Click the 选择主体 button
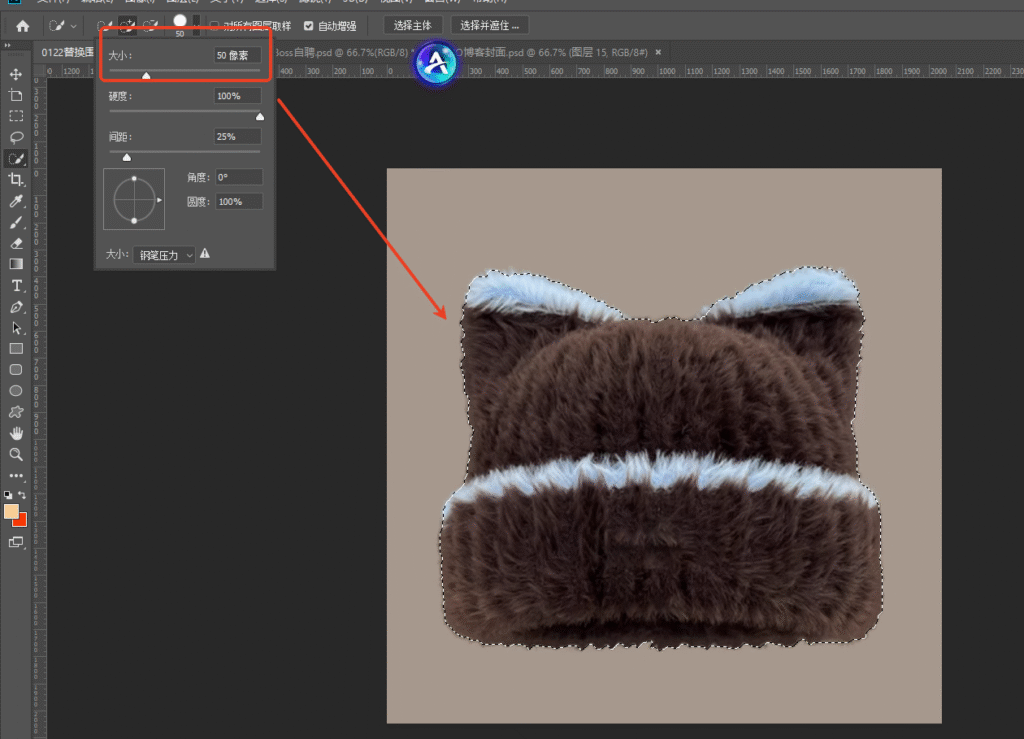1024x739 pixels. (412, 26)
